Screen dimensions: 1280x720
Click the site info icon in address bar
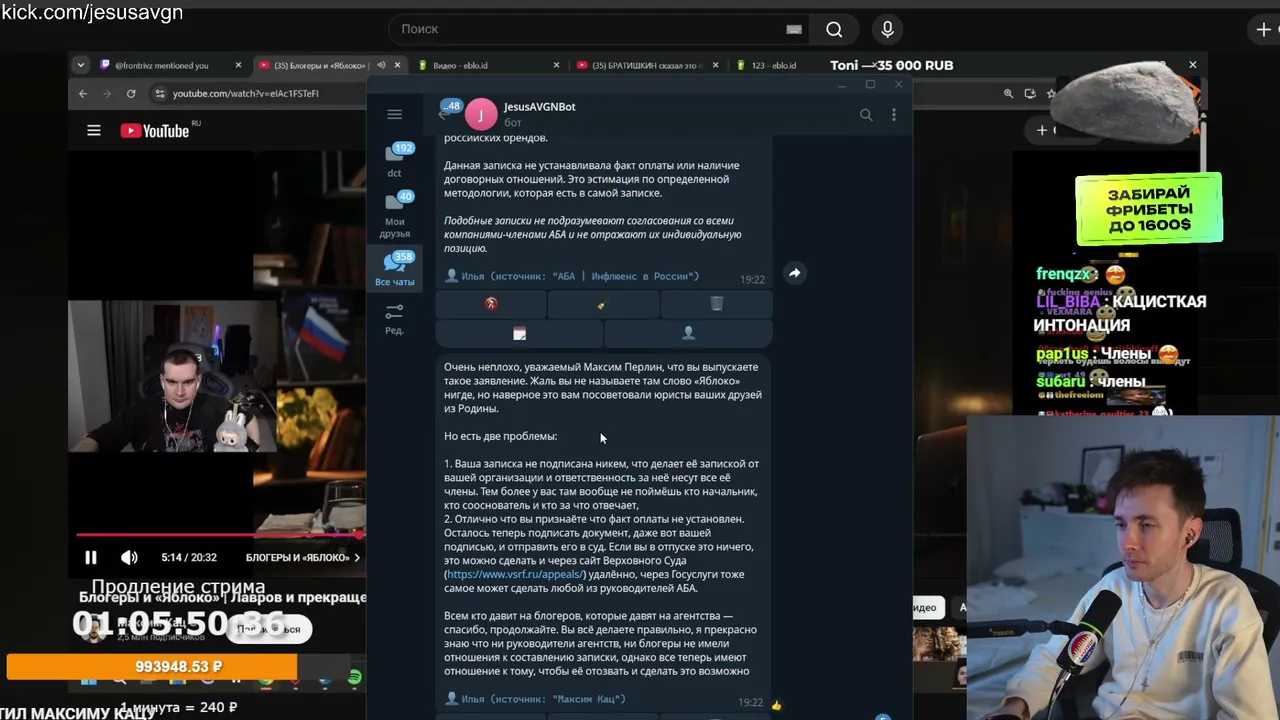[x=159, y=93]
